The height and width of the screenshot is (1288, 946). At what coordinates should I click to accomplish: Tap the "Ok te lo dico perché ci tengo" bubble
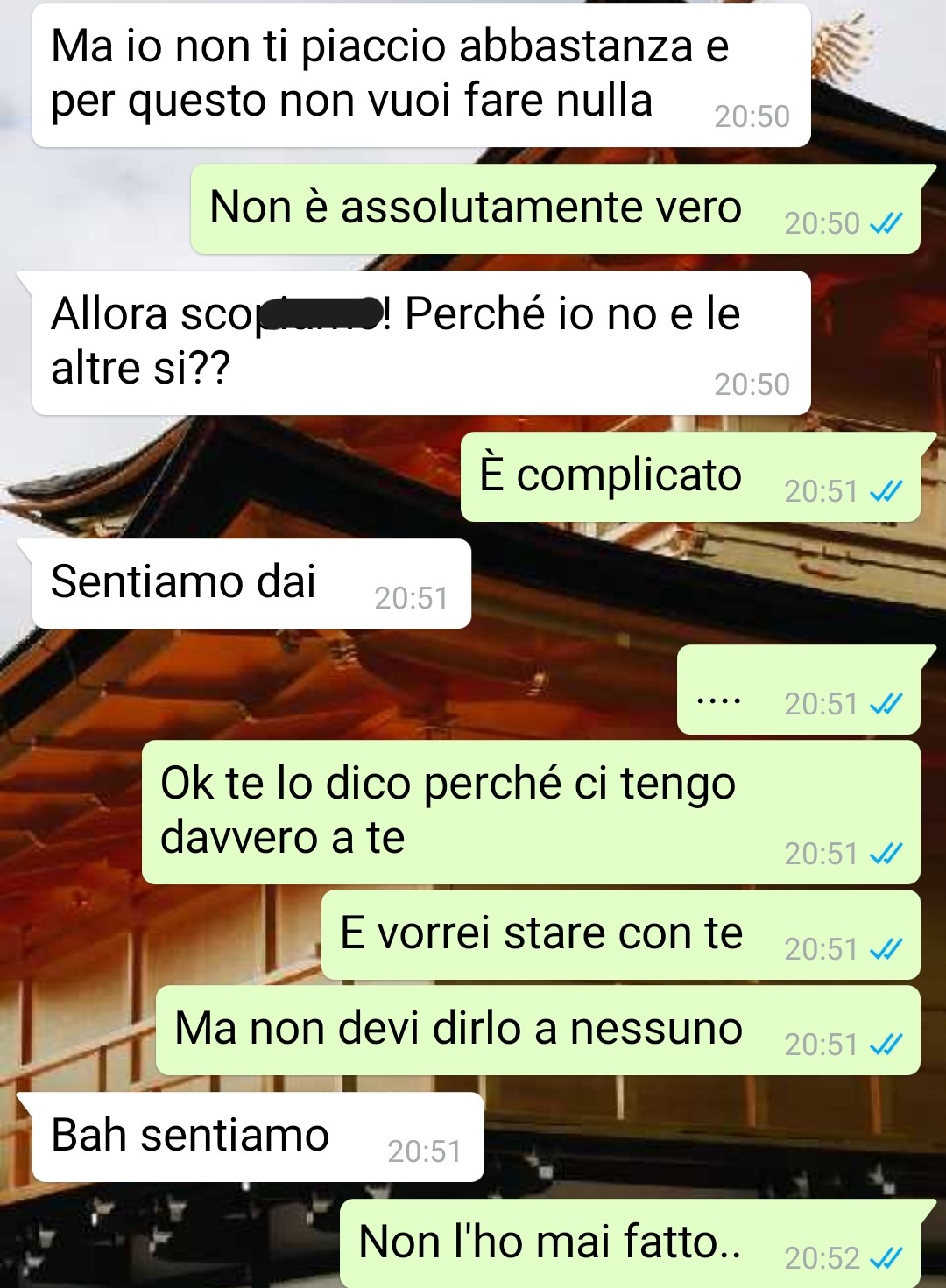tap(531, 812)
